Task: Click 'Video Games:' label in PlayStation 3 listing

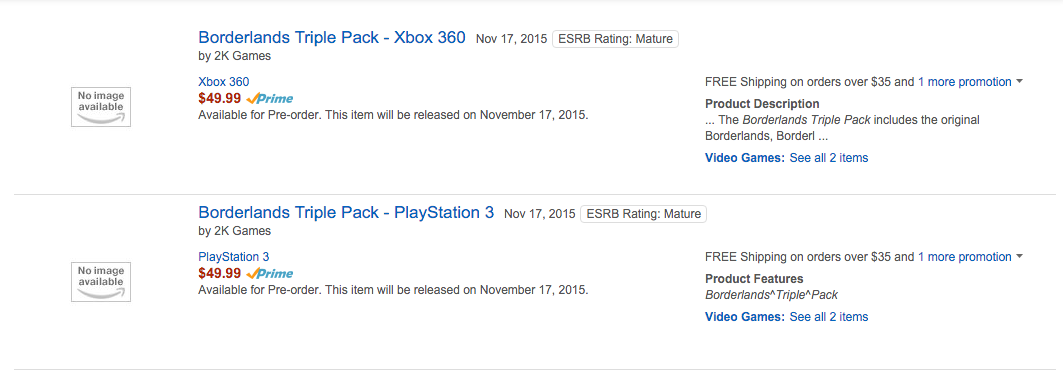Action: click(x=745, y=316)
